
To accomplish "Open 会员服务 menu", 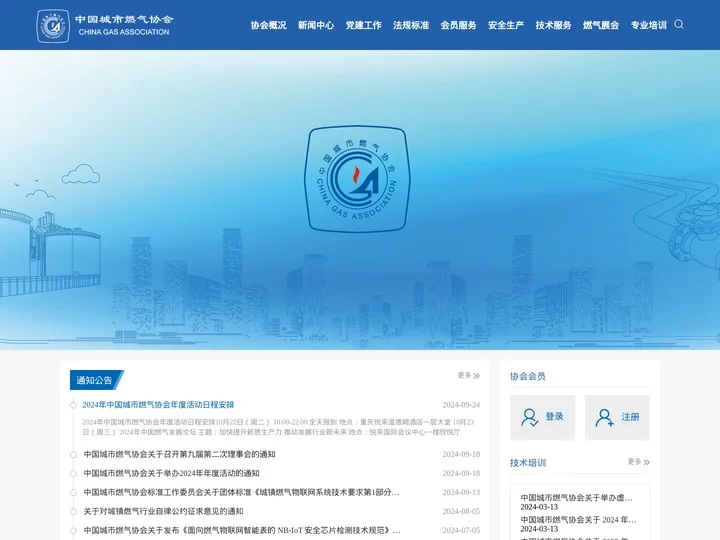I will [x=458, y=25].
